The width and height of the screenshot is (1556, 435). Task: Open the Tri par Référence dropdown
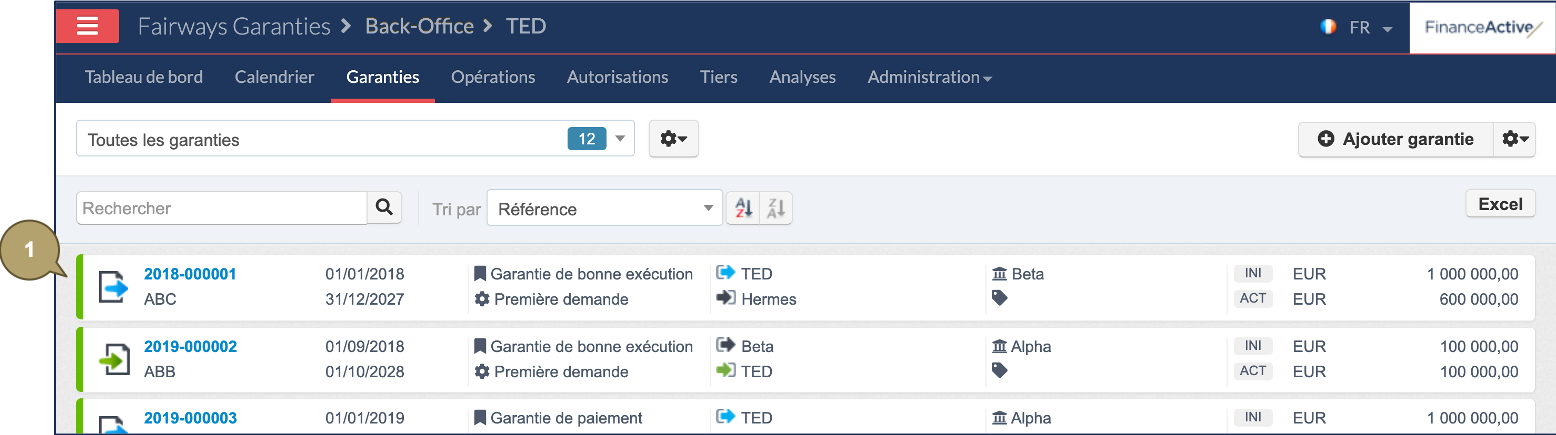pyautogui.click(x=604, y=209)
